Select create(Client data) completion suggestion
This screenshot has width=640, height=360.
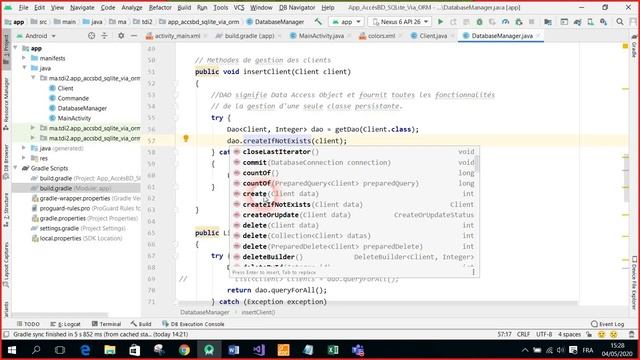[x=354, y=193]
